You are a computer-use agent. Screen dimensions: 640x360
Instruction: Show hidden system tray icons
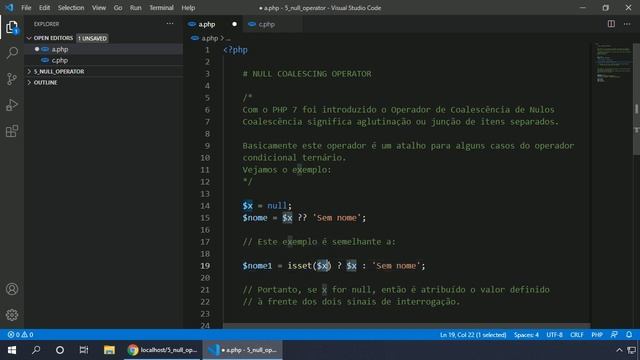point(619,350)
